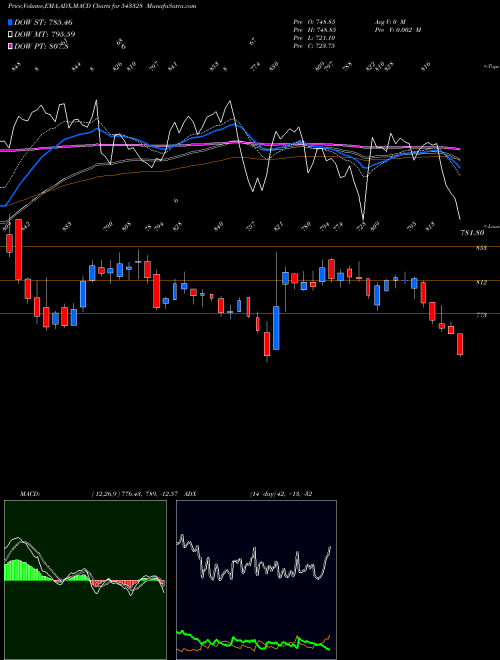The height and width of the screenshot is (660, 500).
Task: Click the white DOW MT legend swatch
Action: coord(10,34)
